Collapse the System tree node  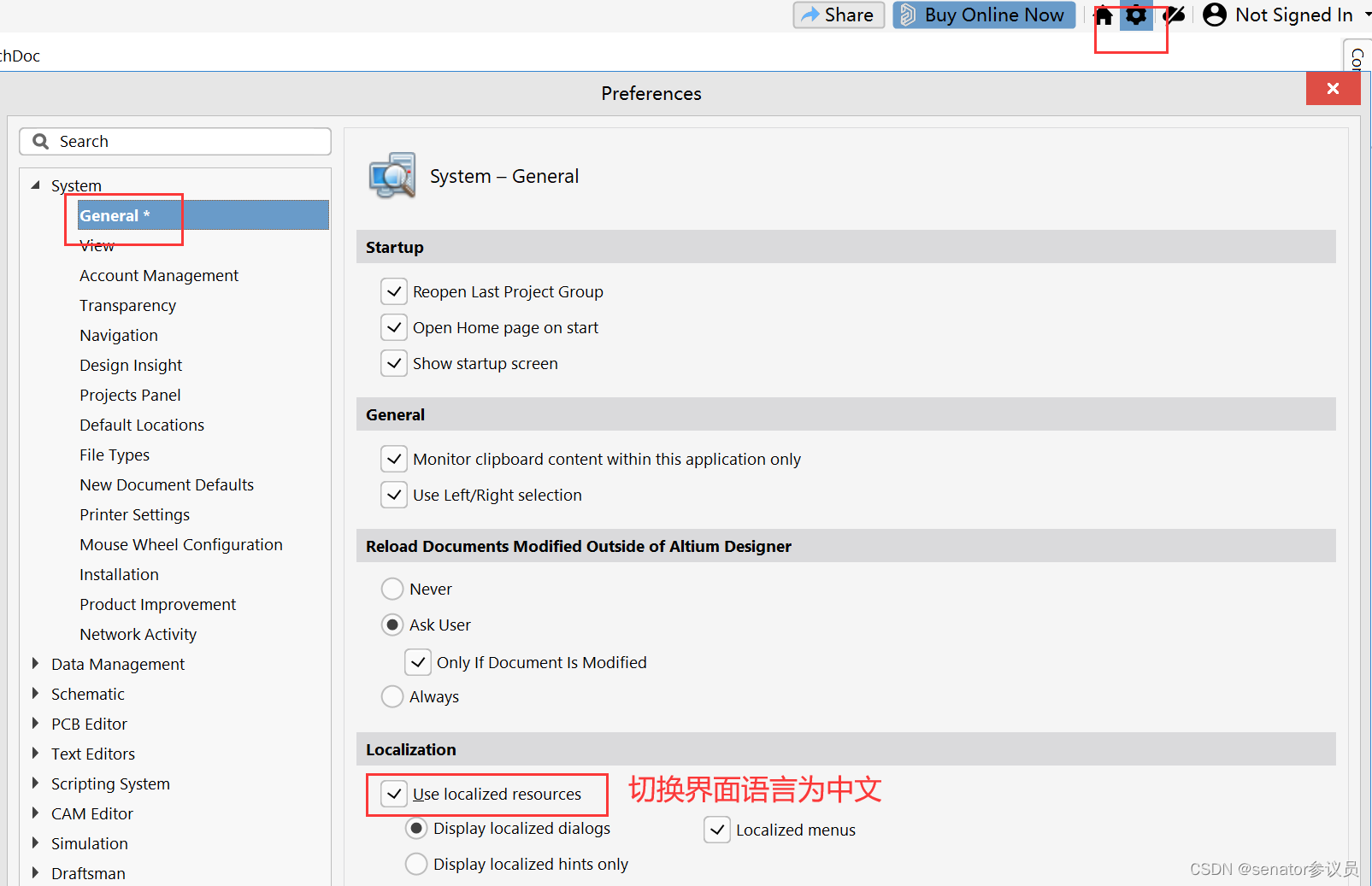35,185
